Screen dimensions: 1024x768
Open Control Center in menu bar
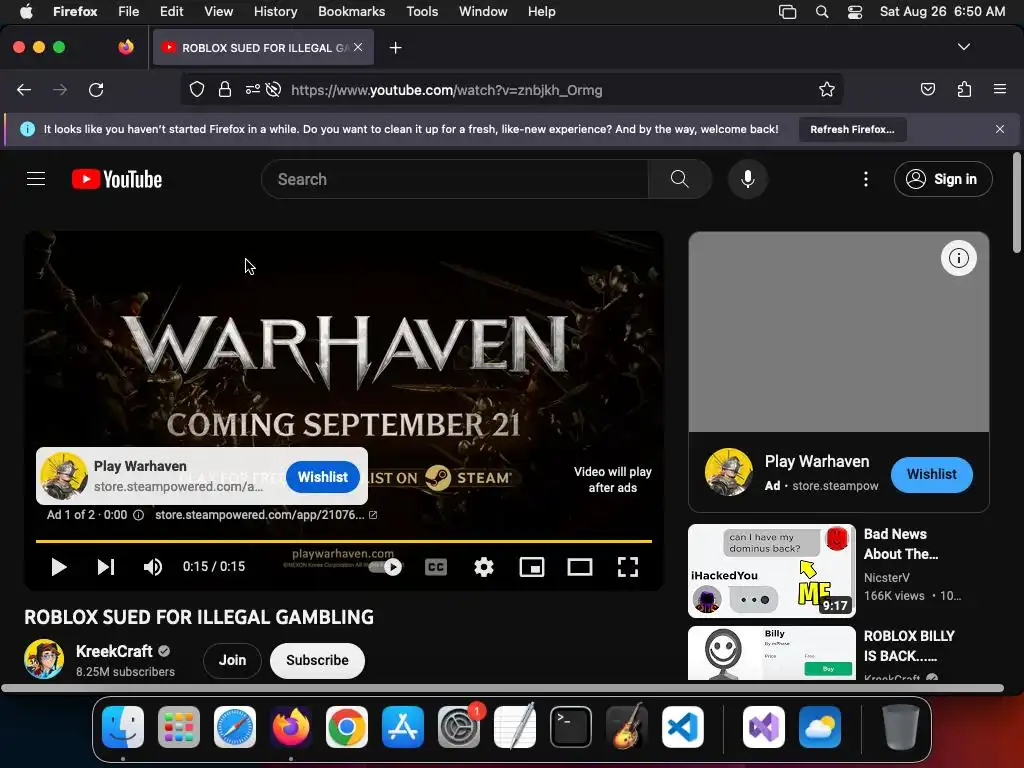pyautogui.click(x=854, y=12)
